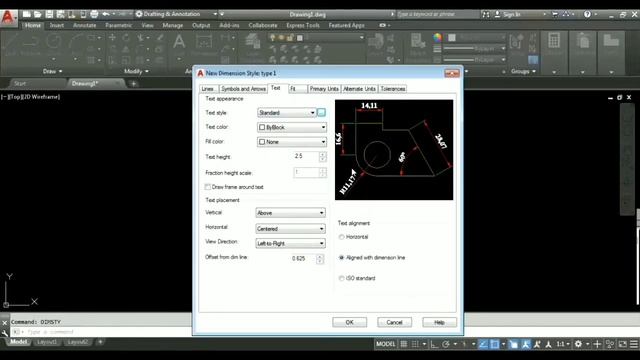Open the Annotate ribbon tab
The width and height of the screenshot is (640, 360).
click(84, 25)
